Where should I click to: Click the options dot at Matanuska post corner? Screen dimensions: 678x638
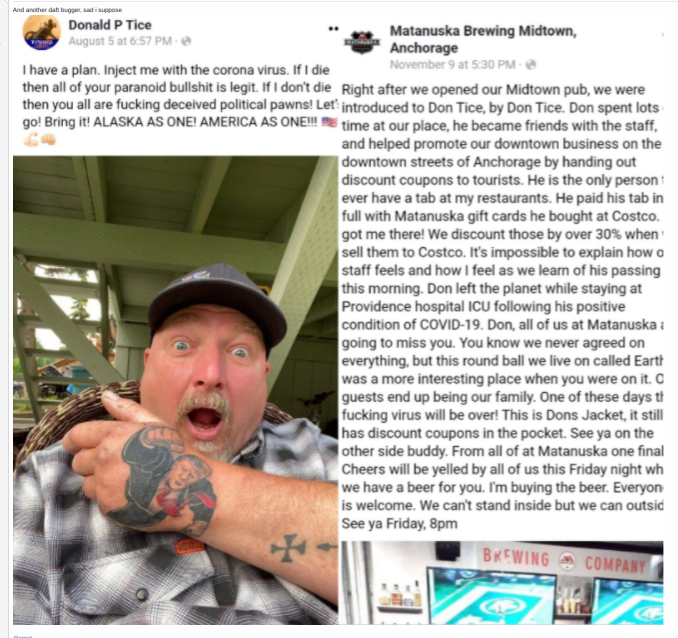[662, 34]
